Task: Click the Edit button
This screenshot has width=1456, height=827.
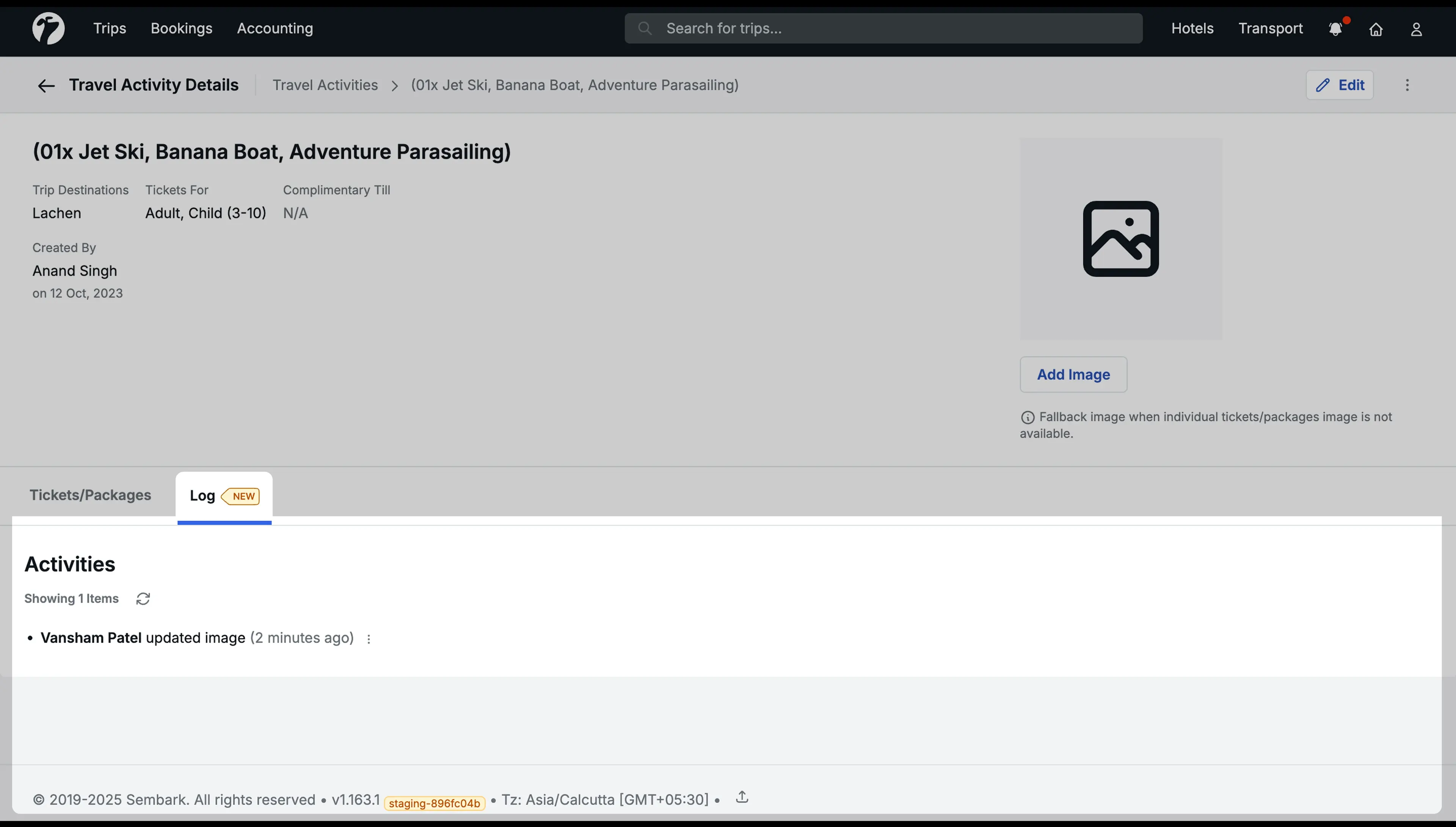Action: (1340, 85)
